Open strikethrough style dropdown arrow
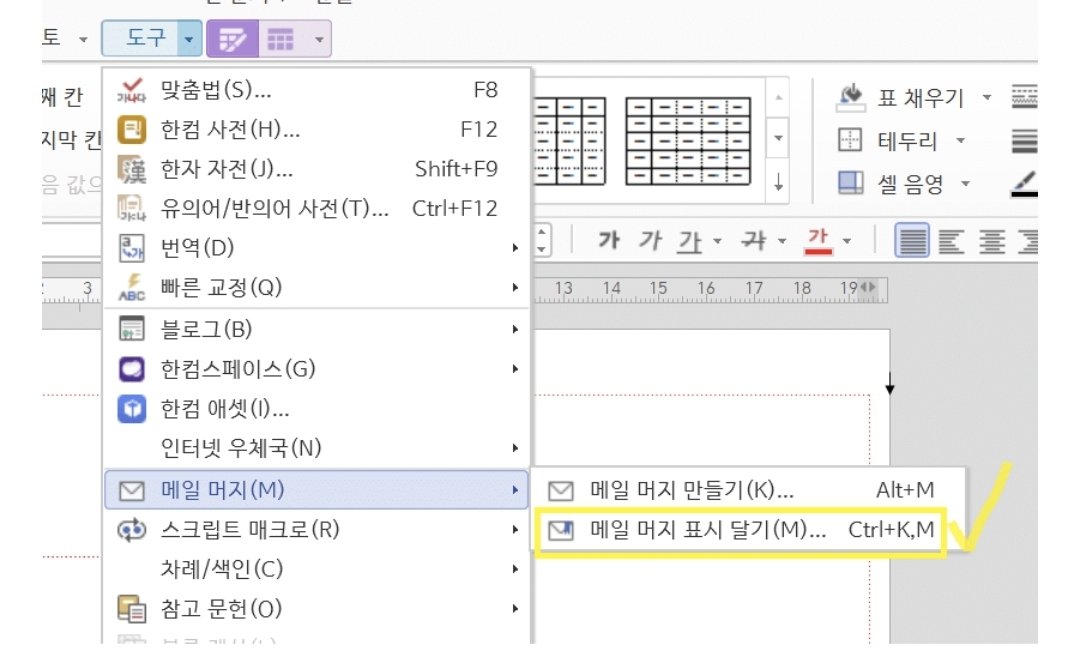The width and height of the screenshot is (1080, 655). coord(782,241)
